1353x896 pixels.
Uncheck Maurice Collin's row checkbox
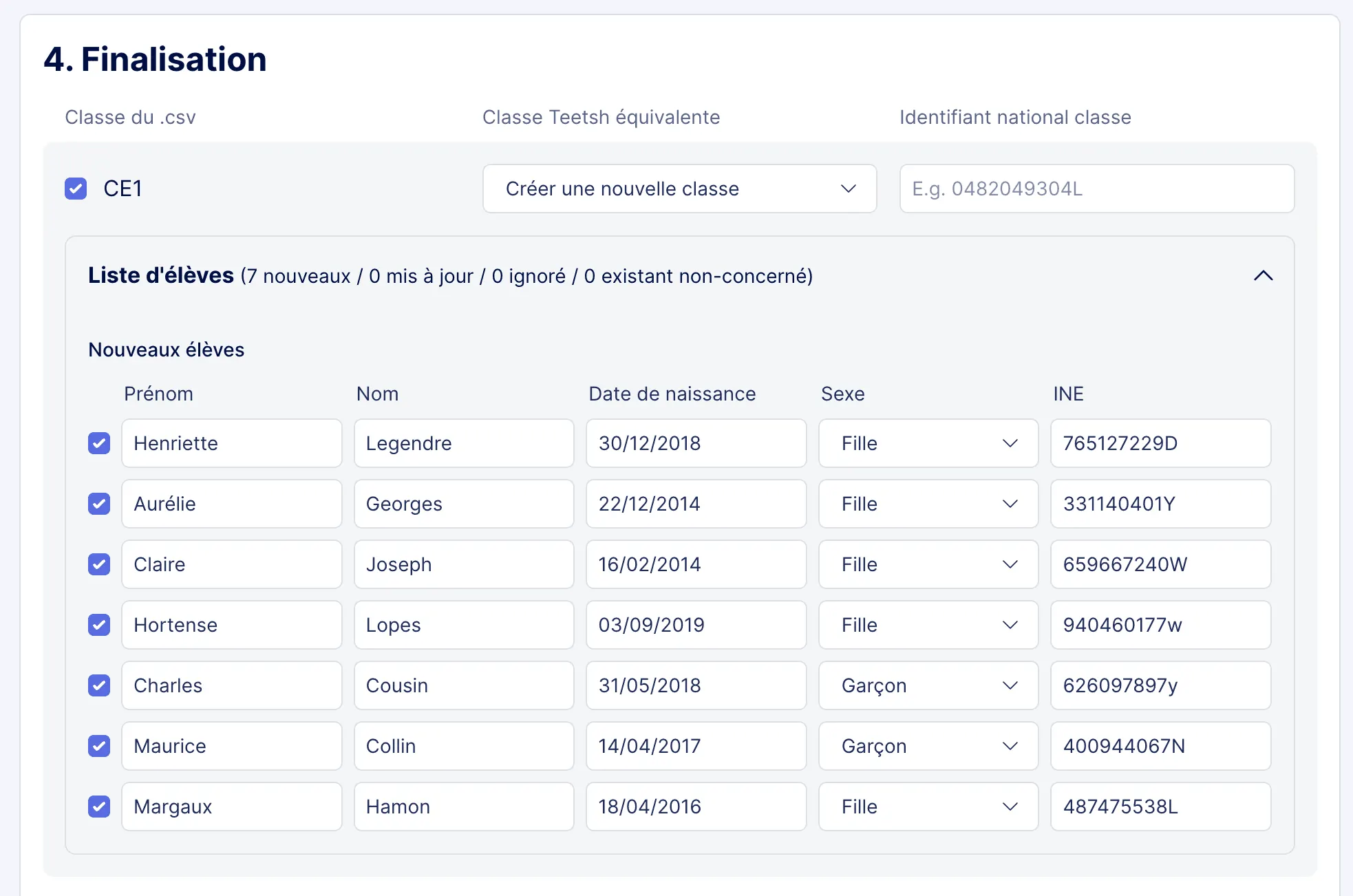[99, 746]
